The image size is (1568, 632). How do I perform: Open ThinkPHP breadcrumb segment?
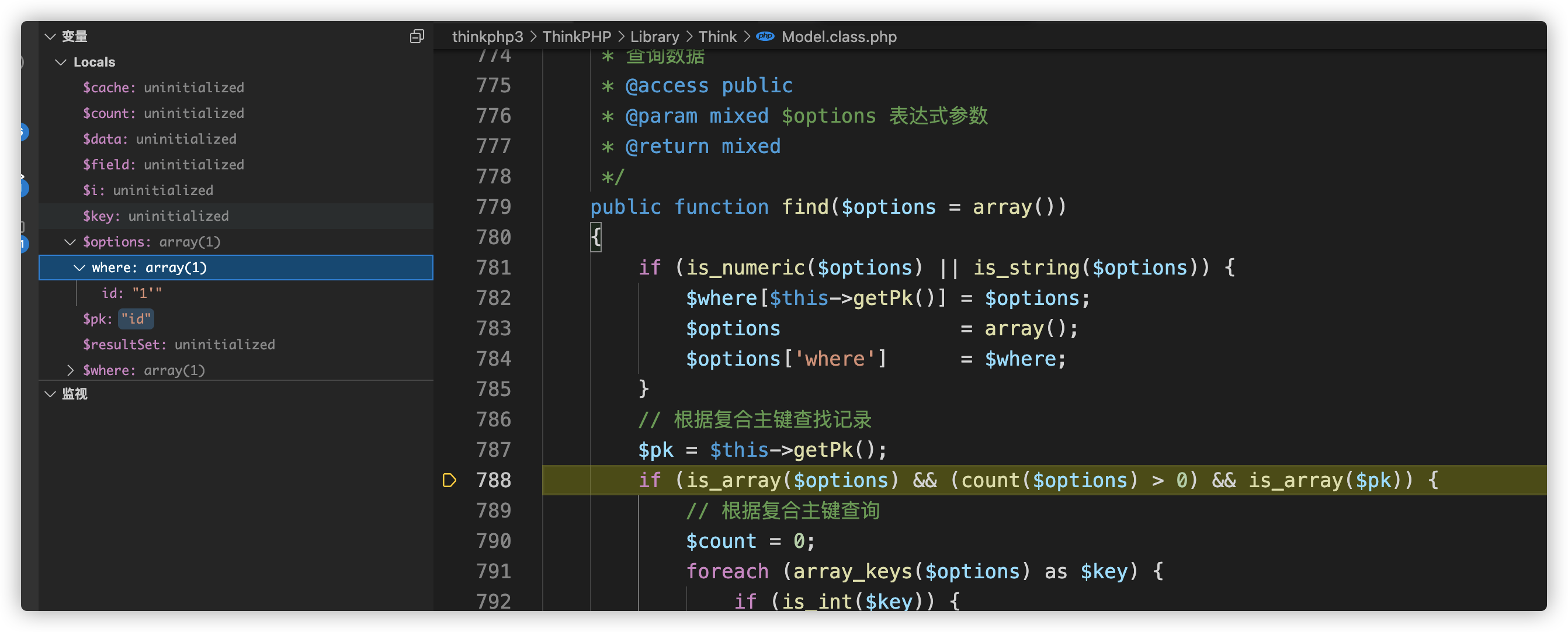click(x=576, y=37)
